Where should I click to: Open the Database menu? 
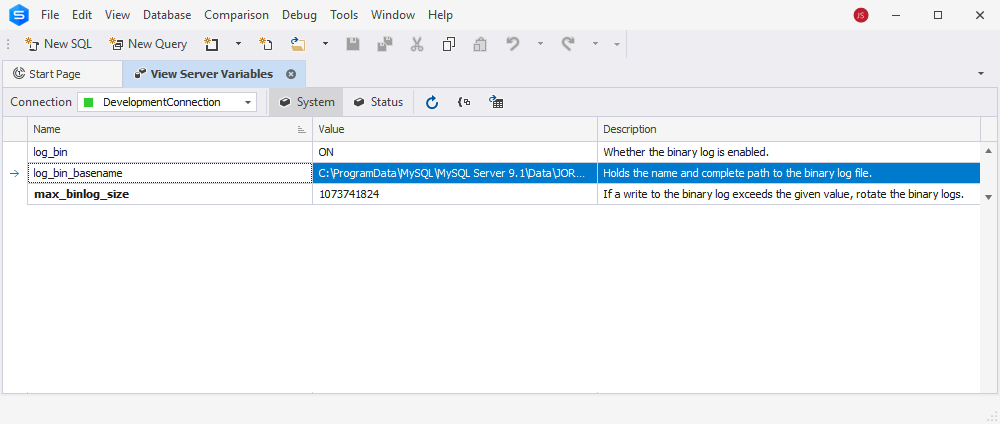point(167,15)
